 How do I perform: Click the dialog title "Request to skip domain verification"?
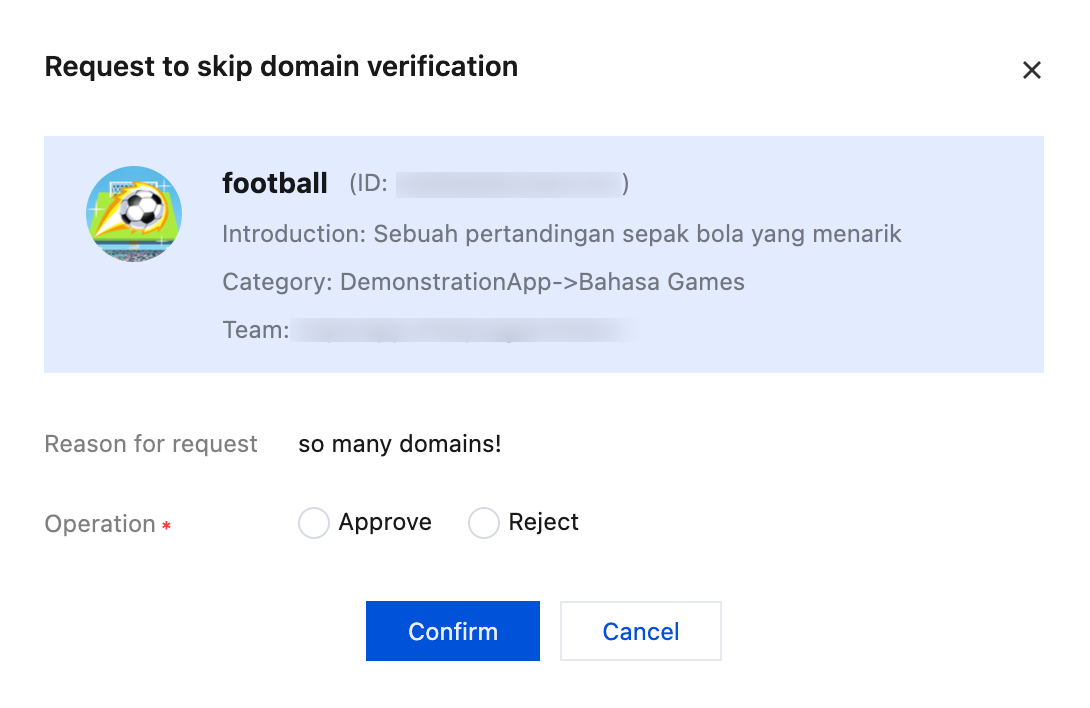[281, 67]
